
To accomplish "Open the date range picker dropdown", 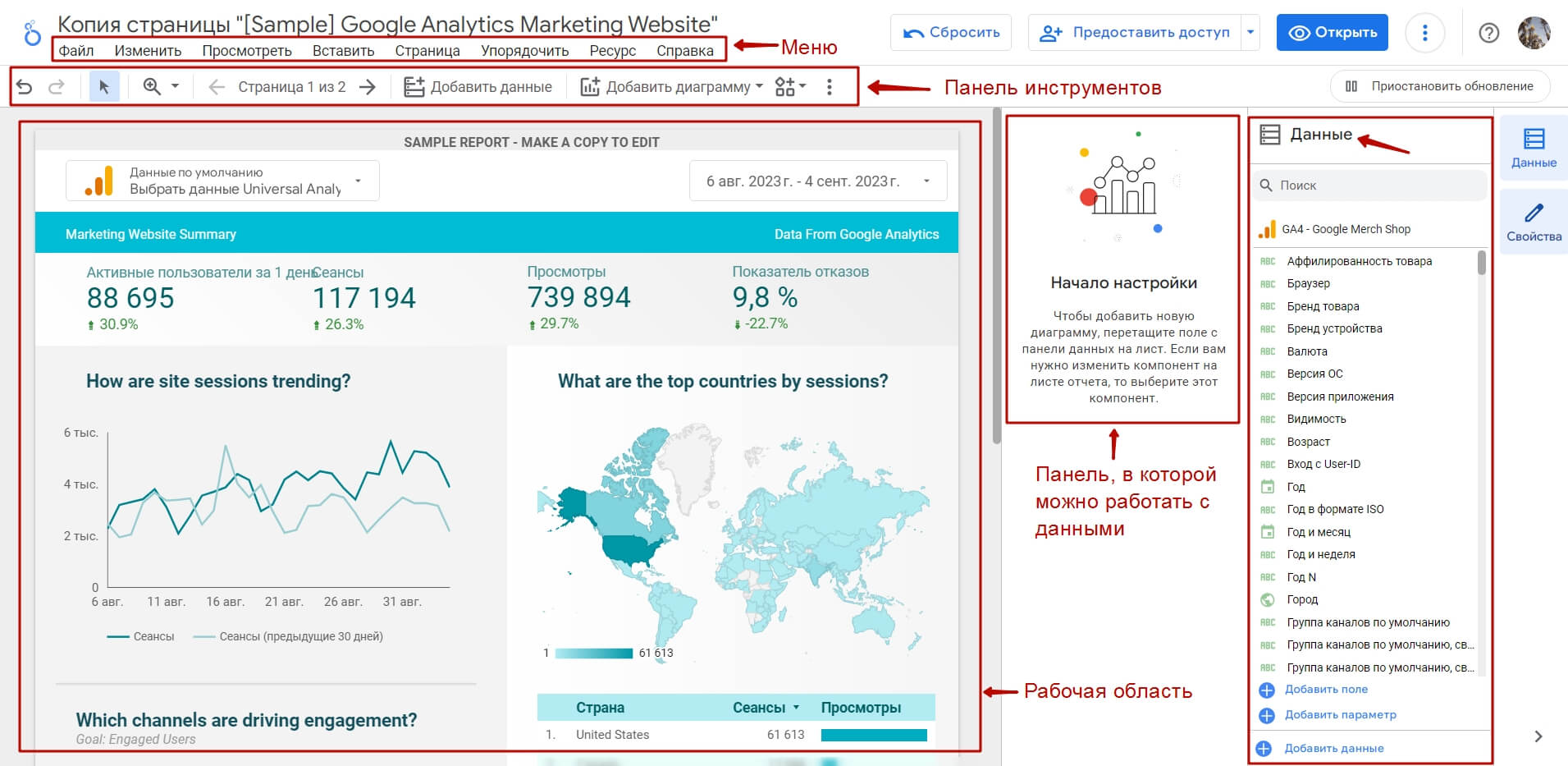I will click(x=818, y=181).
